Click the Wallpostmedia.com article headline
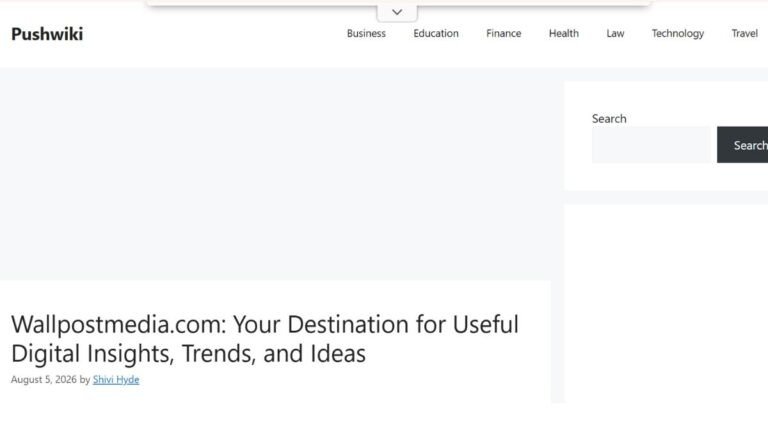Screen dimensions: 768x448 tap(264, 338)
